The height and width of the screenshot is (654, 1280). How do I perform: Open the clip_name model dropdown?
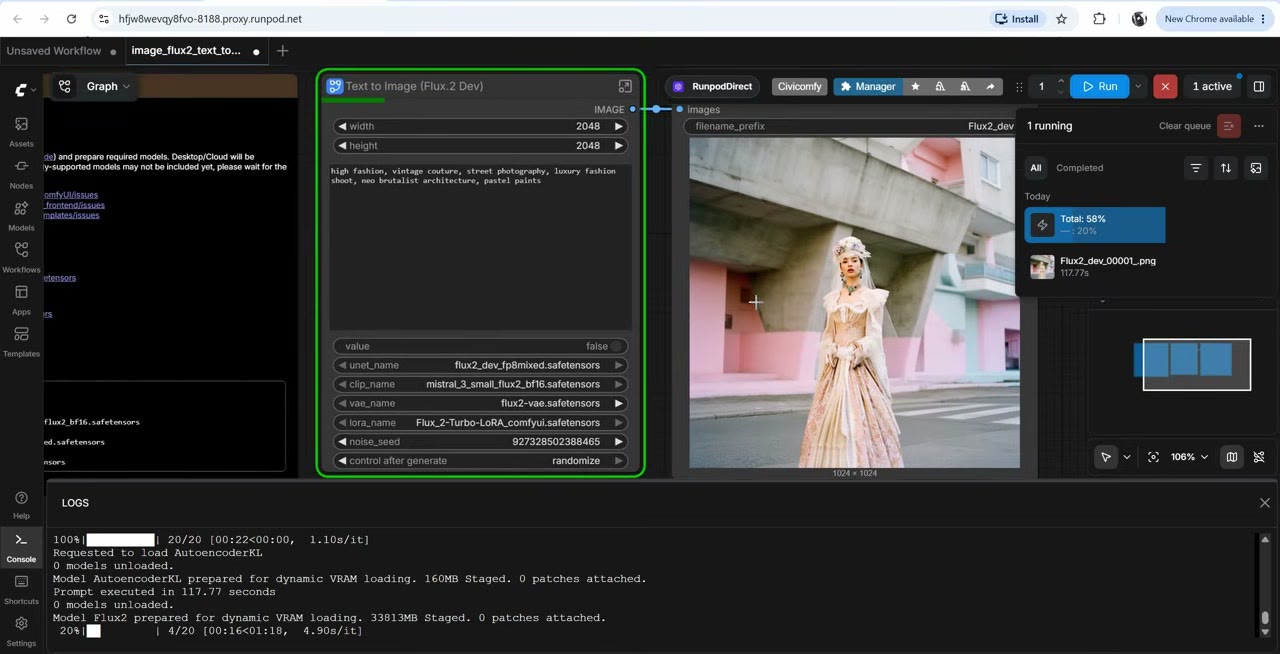[x=481, y=384]
